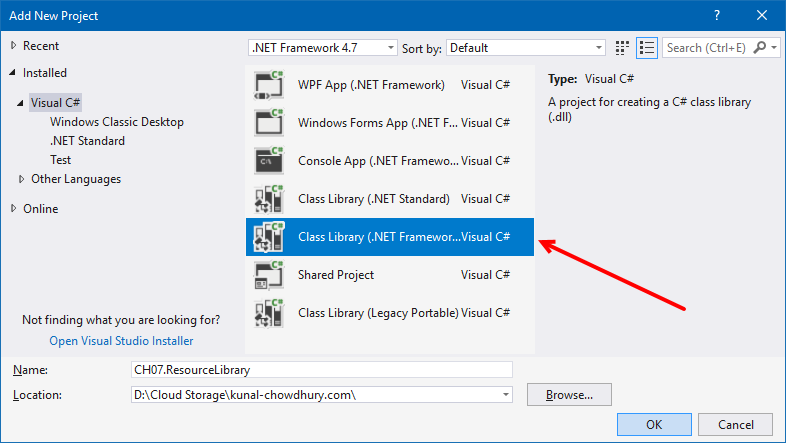Click the Class Library (Legacy Portable) icon

[x=269, y=313]
